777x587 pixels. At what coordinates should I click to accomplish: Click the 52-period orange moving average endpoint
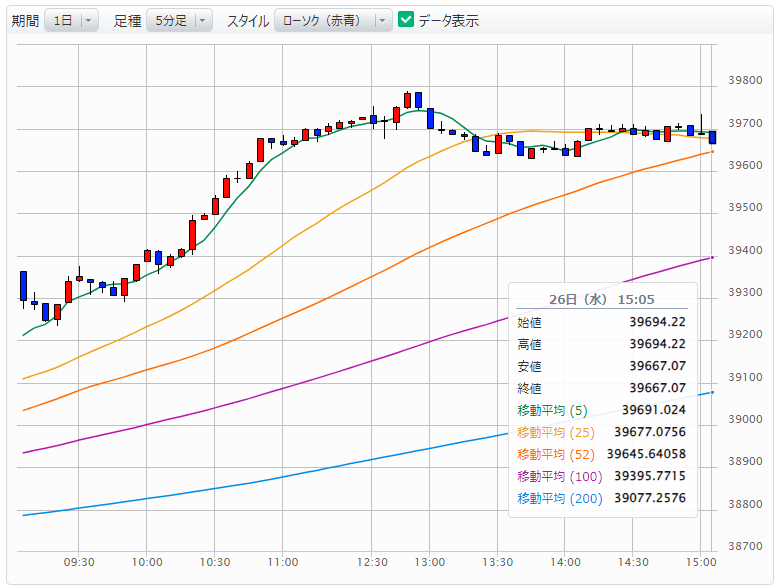[x=712, y=152]
